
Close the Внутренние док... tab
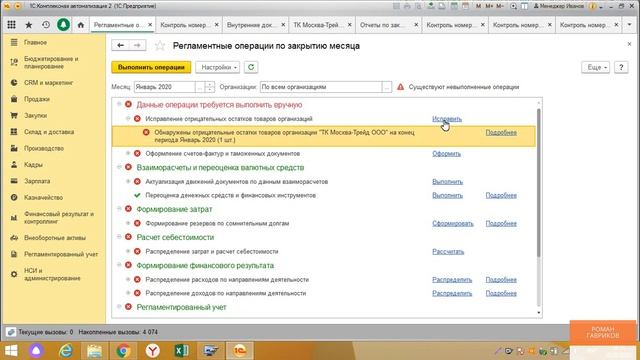(283, 25)
